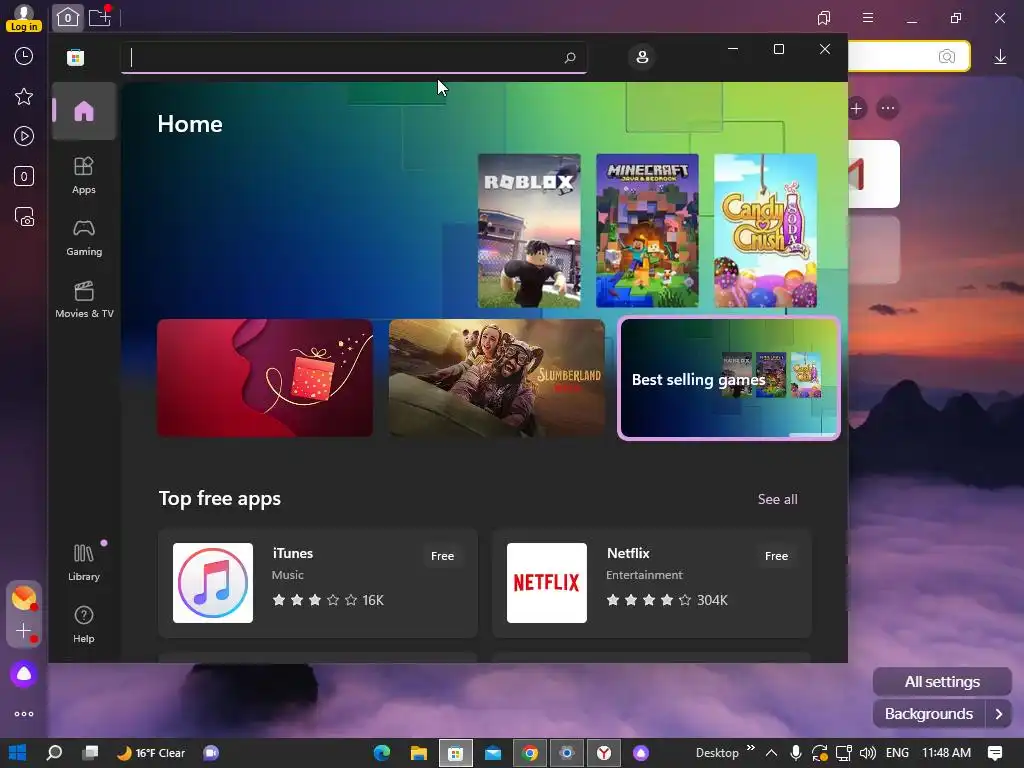Click the iTunes app icon
The image size is (1024, 768).
(213, 583)
